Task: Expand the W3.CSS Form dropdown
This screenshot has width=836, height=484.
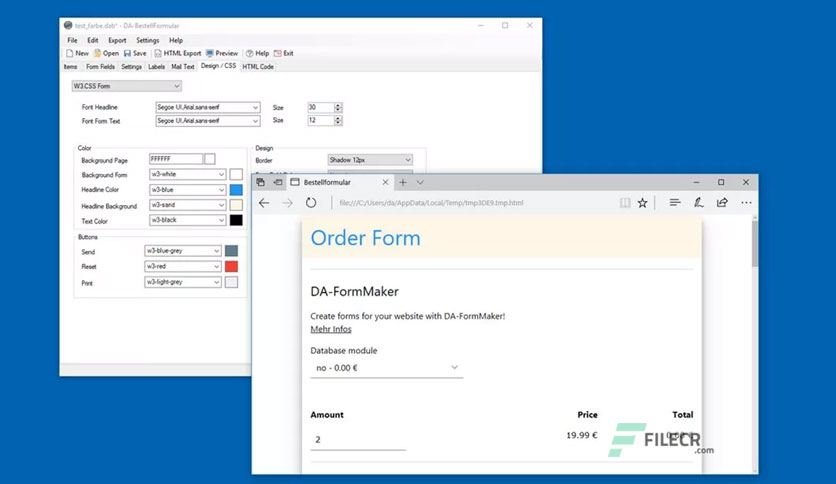Action: click(127, 86)
